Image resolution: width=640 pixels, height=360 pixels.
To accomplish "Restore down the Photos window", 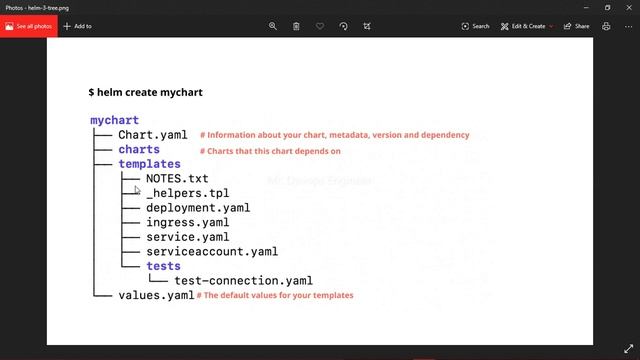I will (607, 7).
